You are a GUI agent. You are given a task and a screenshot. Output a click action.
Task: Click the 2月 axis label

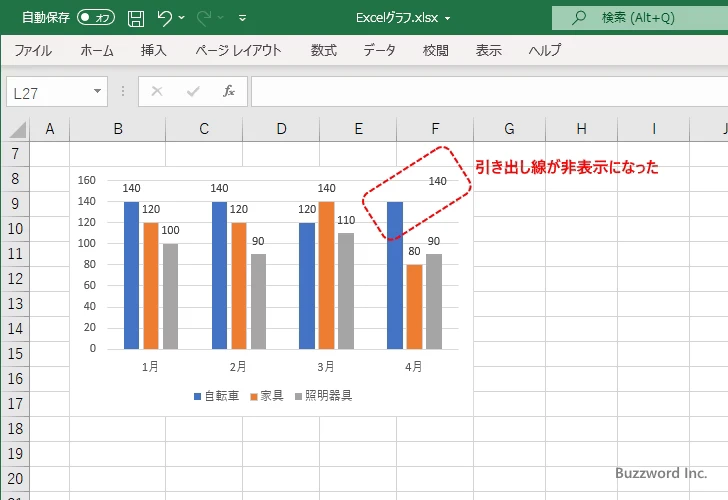tap(238, 367)
